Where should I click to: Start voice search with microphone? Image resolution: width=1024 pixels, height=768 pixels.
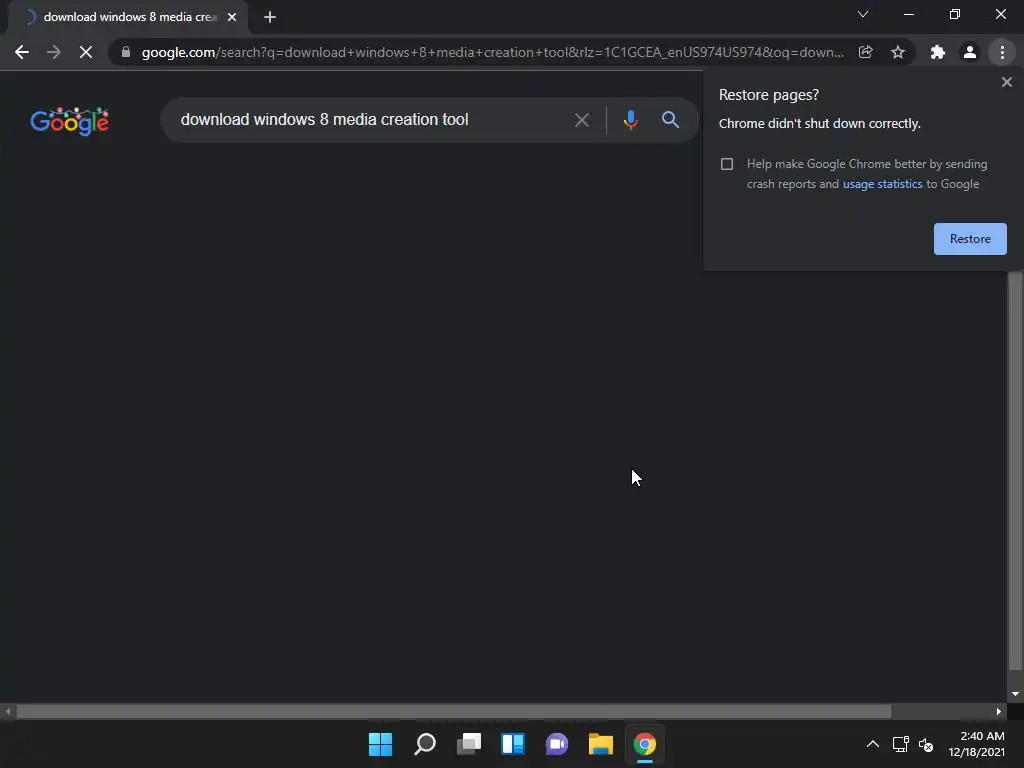pos(630,120)
